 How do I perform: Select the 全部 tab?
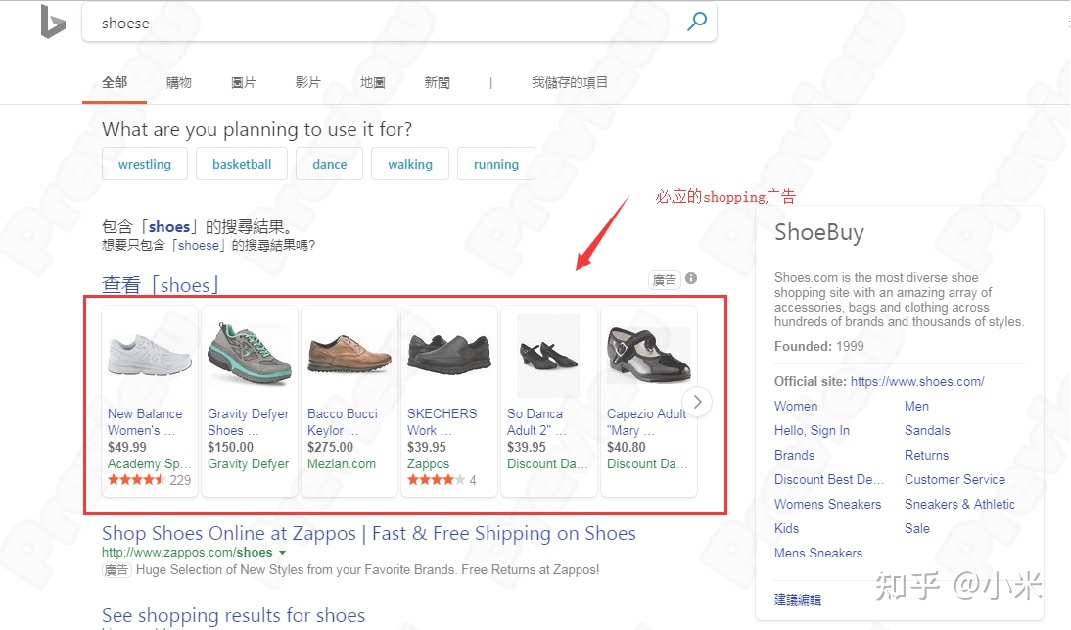pyautogui.click(x=114, y=82)
